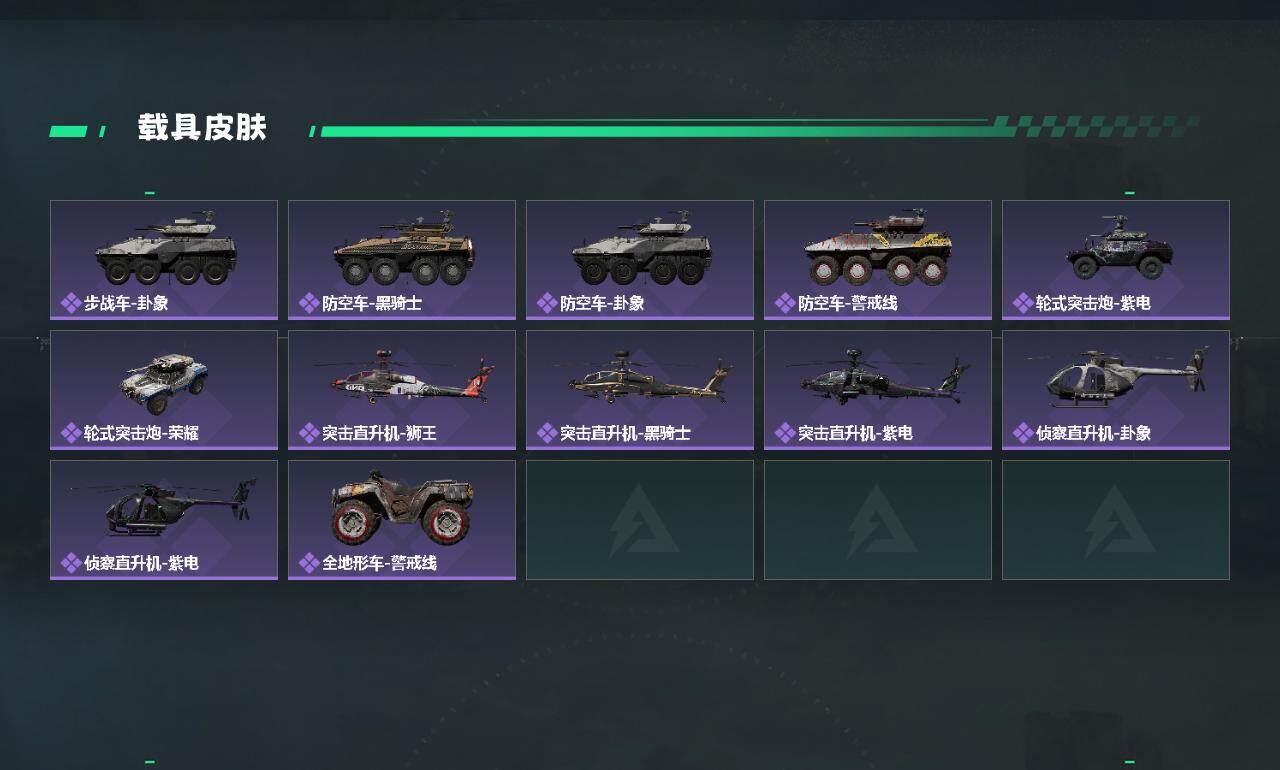
Task: Select the 突击直升机-狮王 helicopter skin
Action: pos(402,390)
